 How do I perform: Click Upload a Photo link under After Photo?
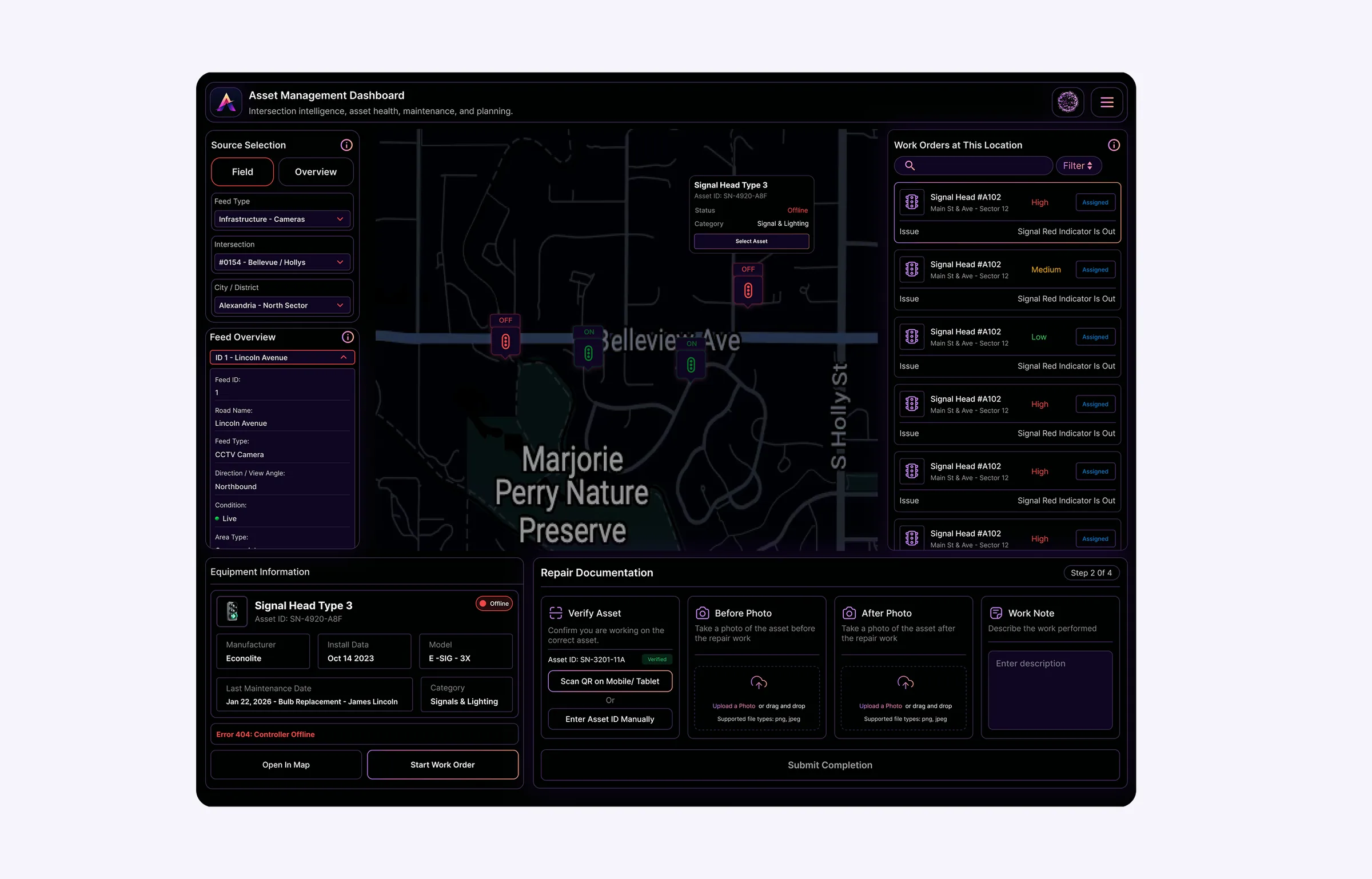coord(880,706)
